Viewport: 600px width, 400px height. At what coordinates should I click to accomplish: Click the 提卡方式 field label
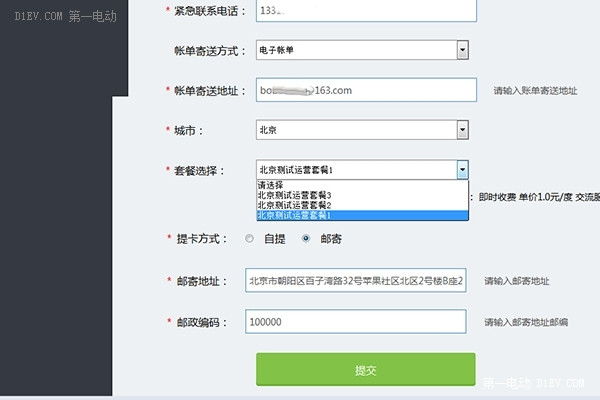tap(202, 239)
